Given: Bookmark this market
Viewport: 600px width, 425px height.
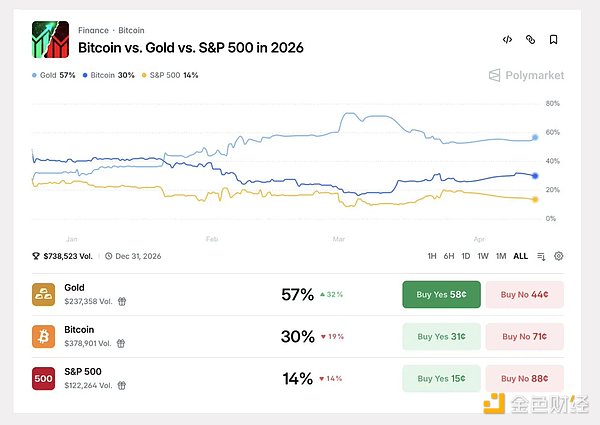Looking at the screenshot, I should (554, 40).
